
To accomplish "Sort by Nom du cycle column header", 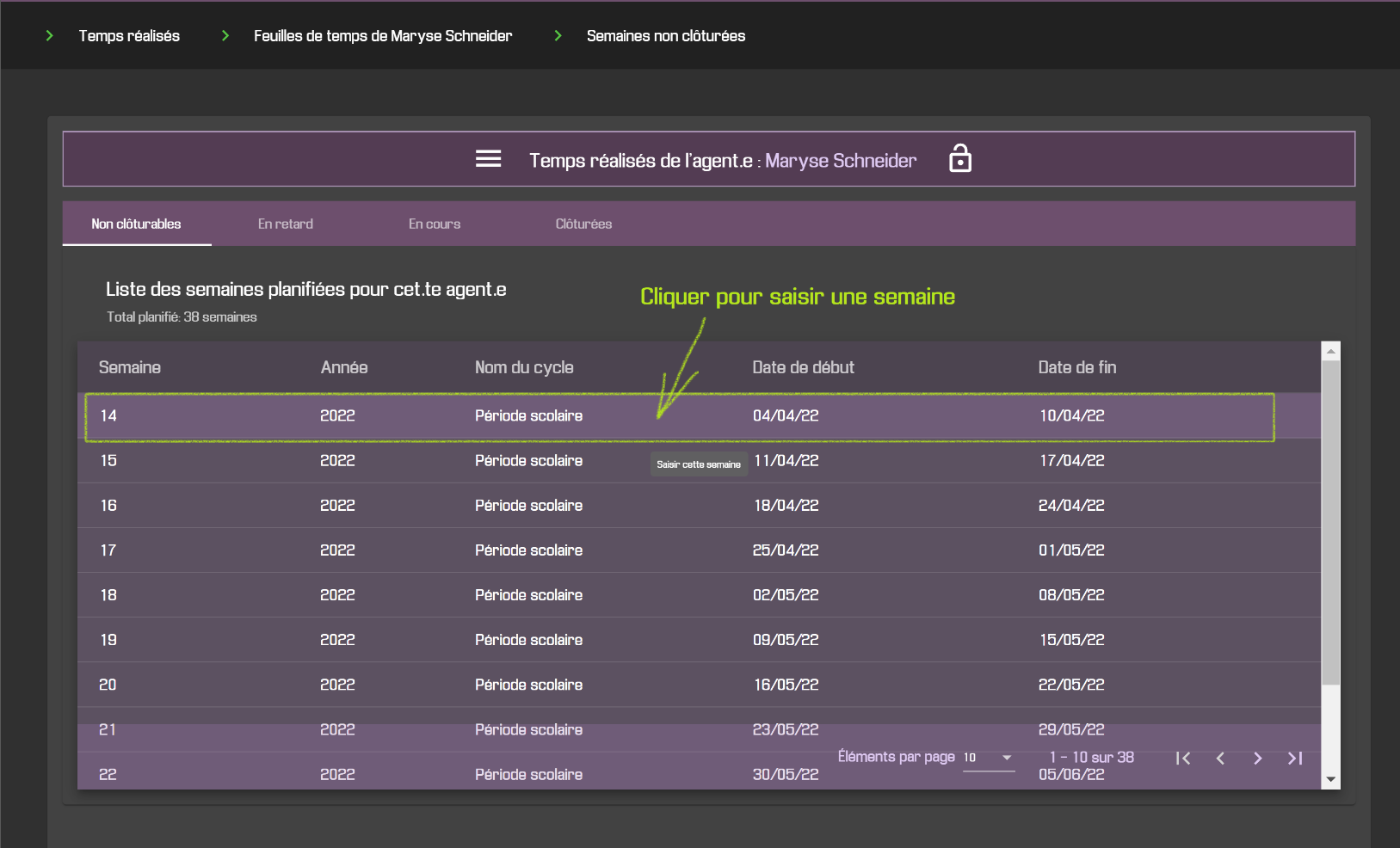I will (x=524, y=367).
